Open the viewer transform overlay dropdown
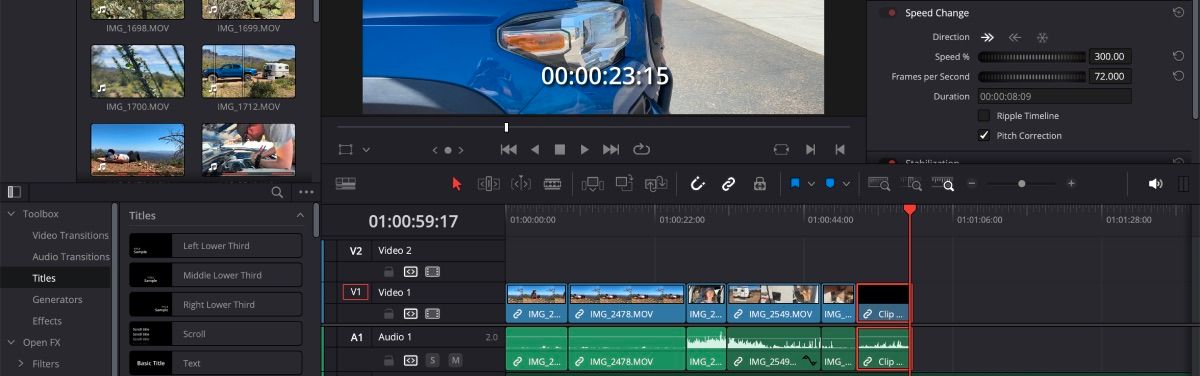The width and height of the screenshot is (1200, 376). [366, 149]
